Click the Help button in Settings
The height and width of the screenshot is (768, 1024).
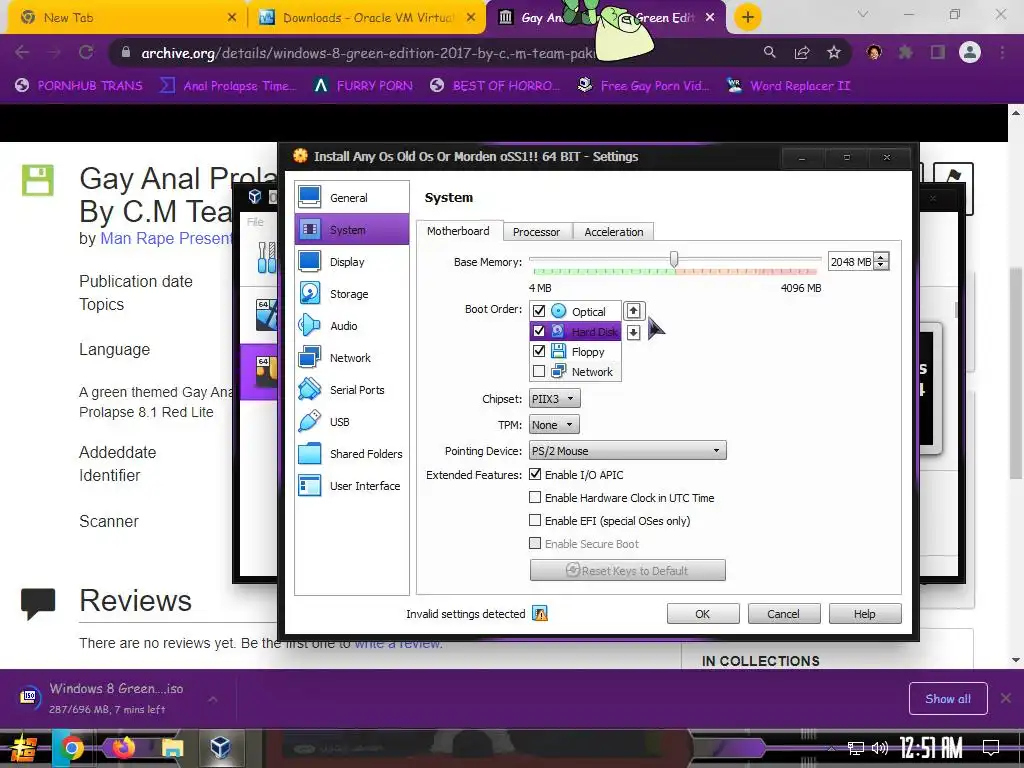pos(865,614)
